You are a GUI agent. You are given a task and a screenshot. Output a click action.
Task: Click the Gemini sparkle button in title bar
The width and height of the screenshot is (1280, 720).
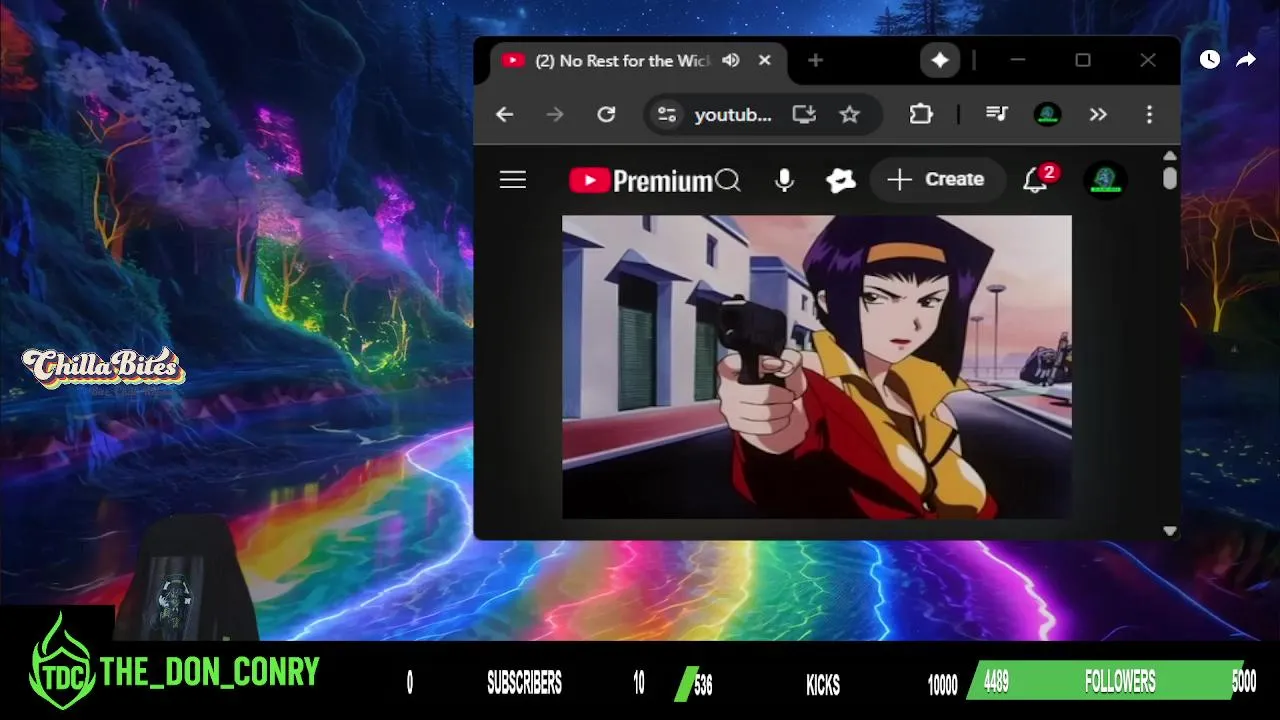click(939, 61)
